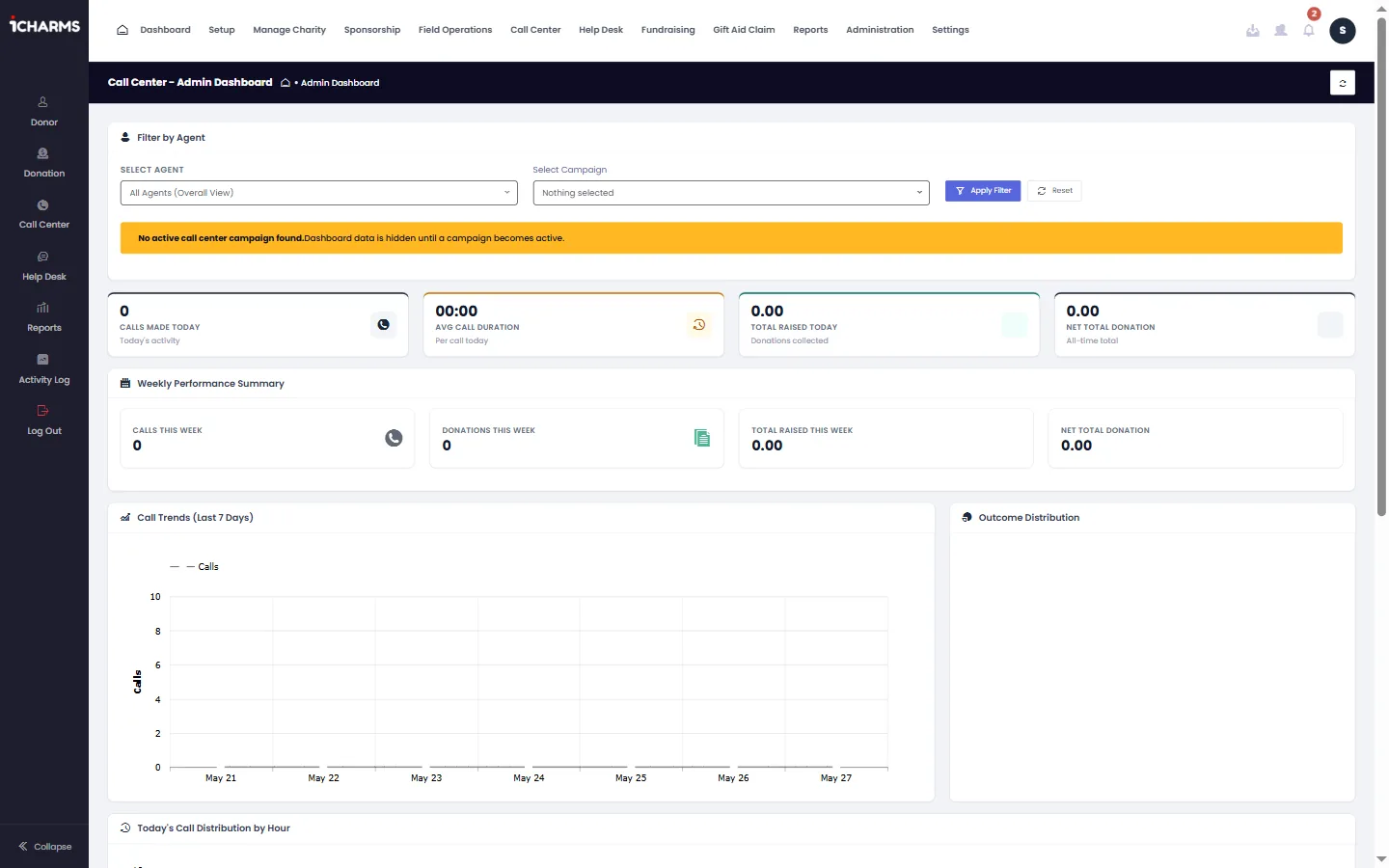Screen dimensions: 1389x868
Task: Open the S user avatar menu
Action: [1343, 31]
